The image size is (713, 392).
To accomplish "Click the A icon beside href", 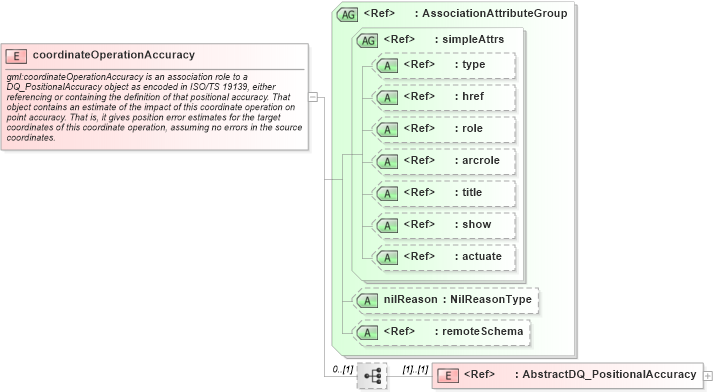I will tap(387, 98).
